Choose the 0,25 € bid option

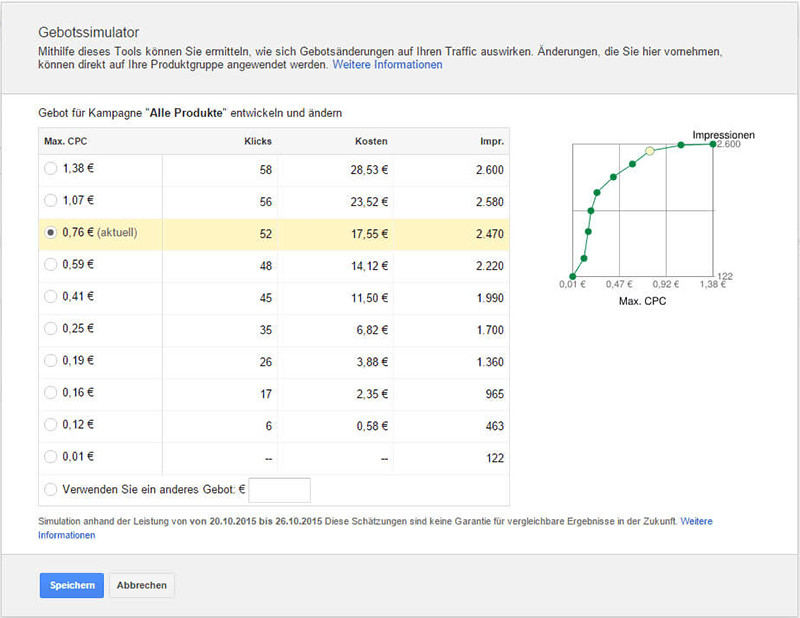click(x=51, y=329)
